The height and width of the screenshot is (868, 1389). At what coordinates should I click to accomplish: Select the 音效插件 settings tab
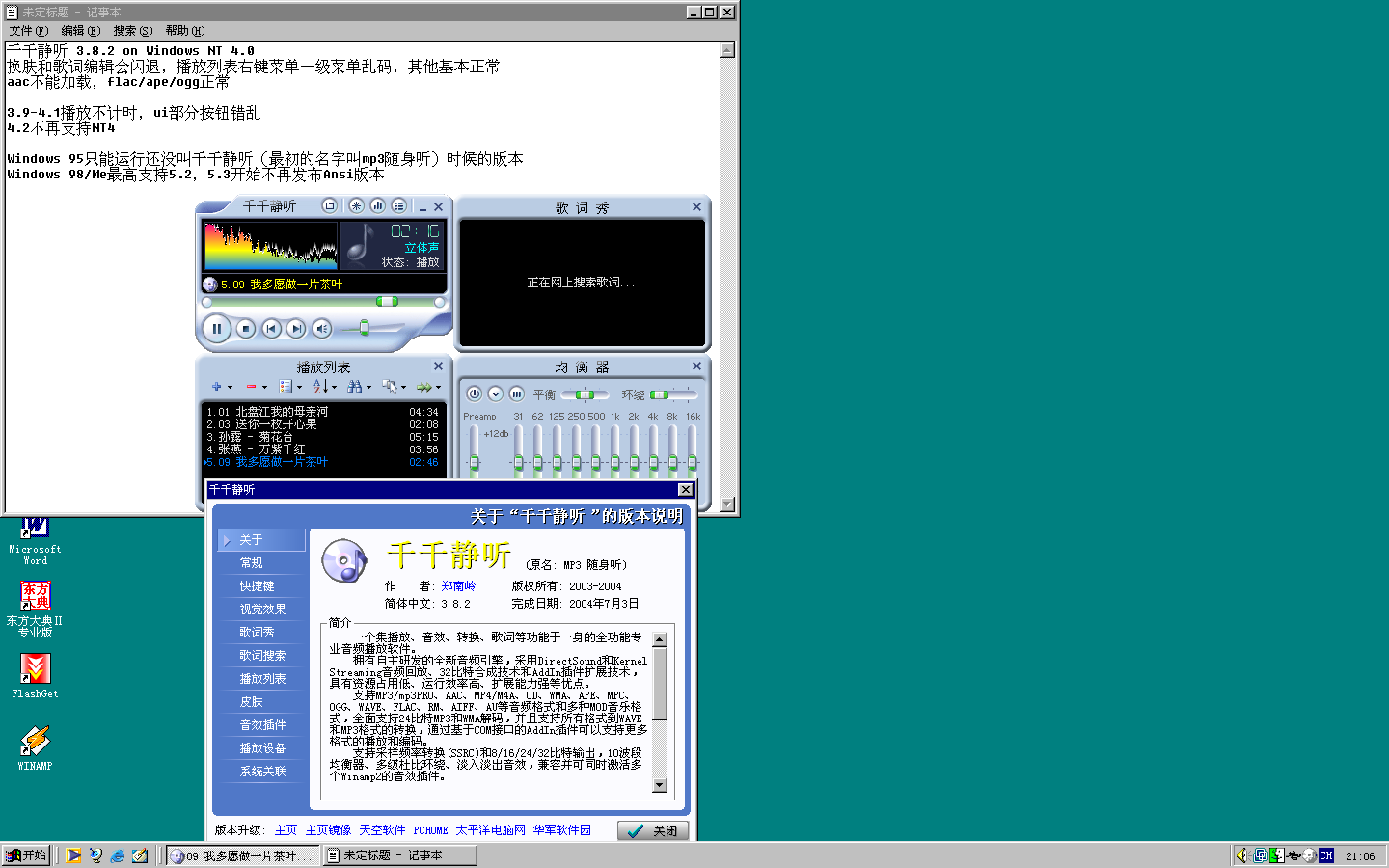[261, 725]
